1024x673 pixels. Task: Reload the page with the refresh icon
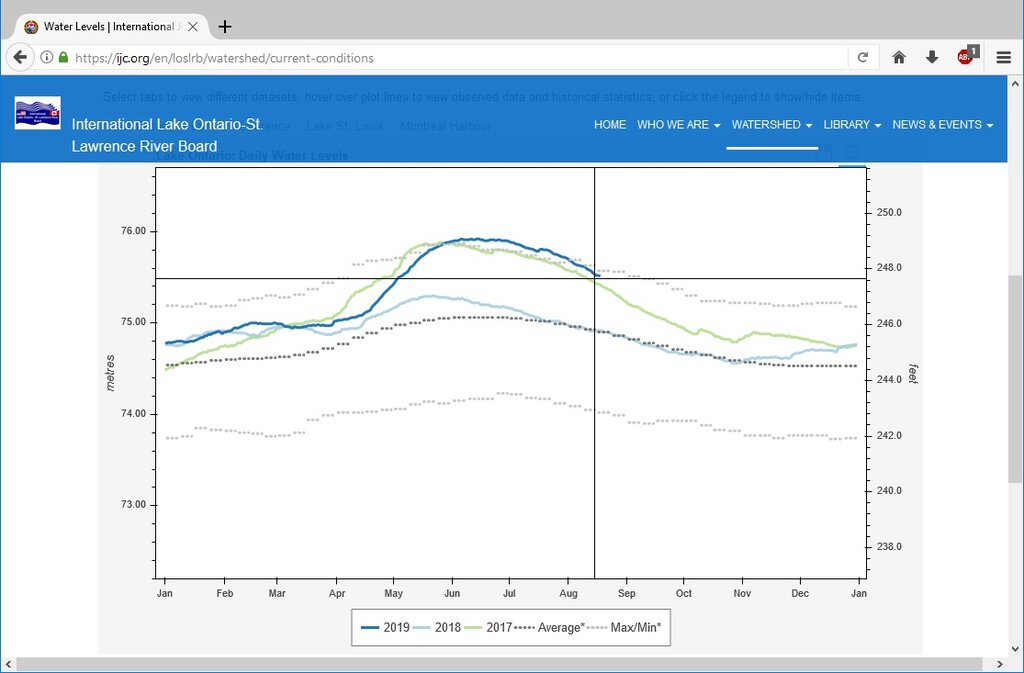(863, 58)
